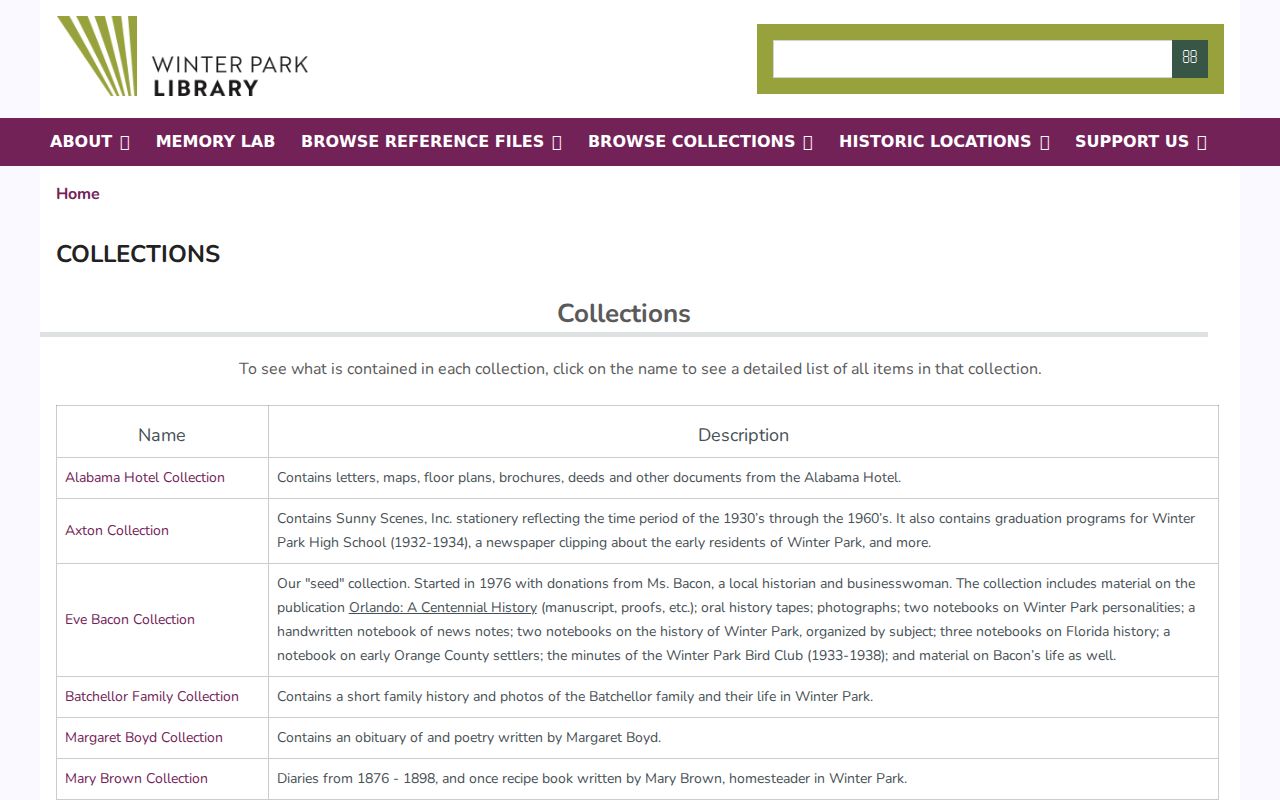This screenshot has height=800, width=1280.
Task: Click the Mary Brown diaries description
Action: click(x=592, y=778)
